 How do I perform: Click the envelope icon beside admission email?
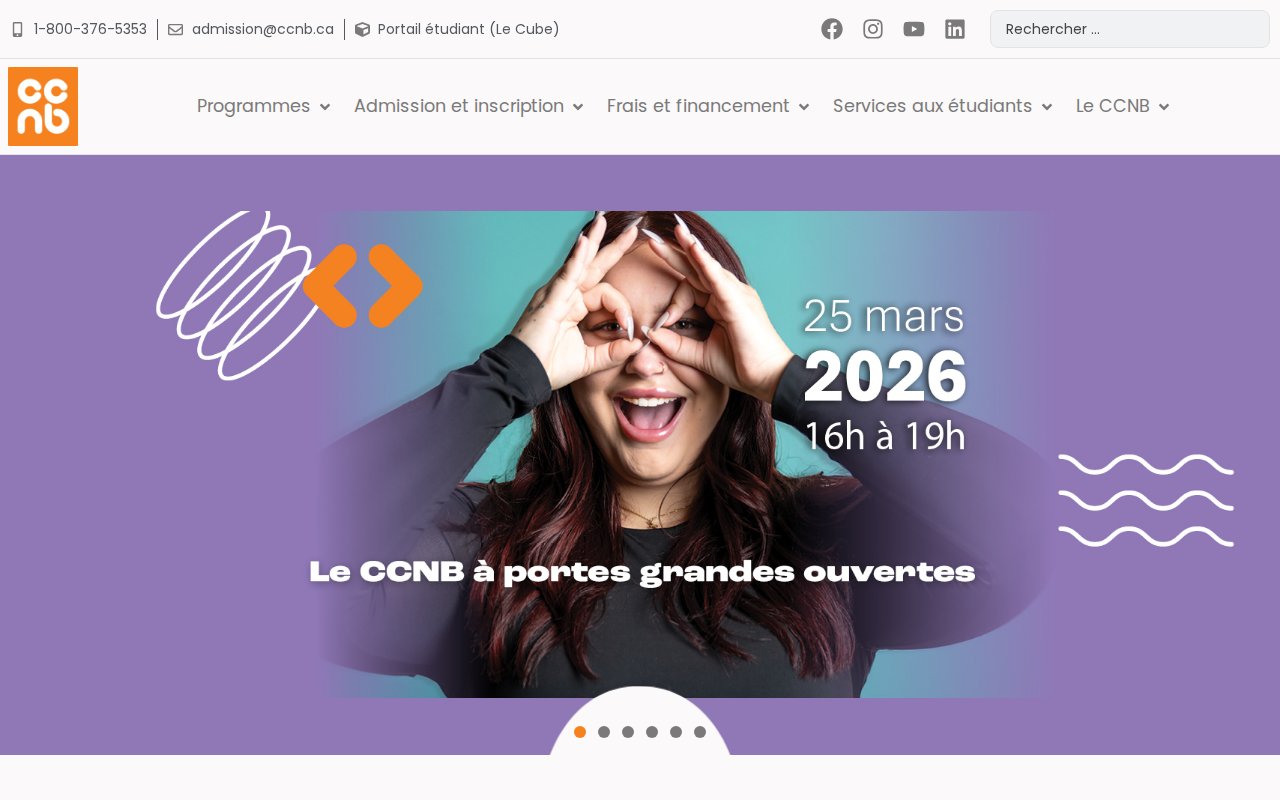point(175,30)
